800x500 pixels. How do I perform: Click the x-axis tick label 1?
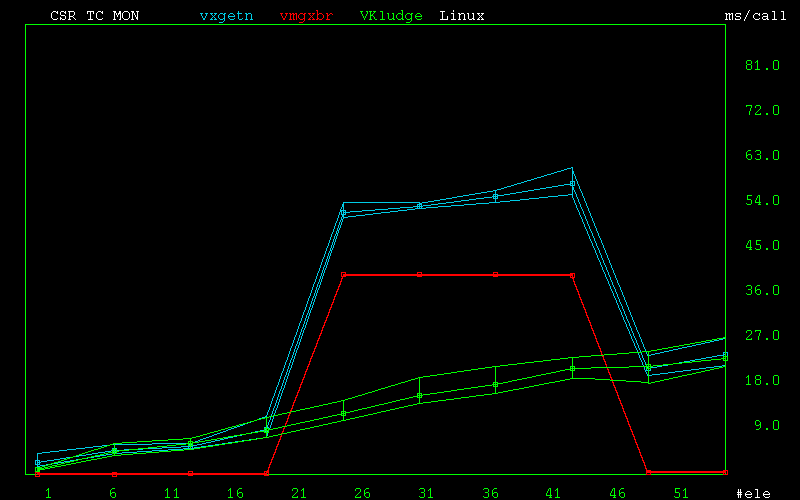[48, 493]
